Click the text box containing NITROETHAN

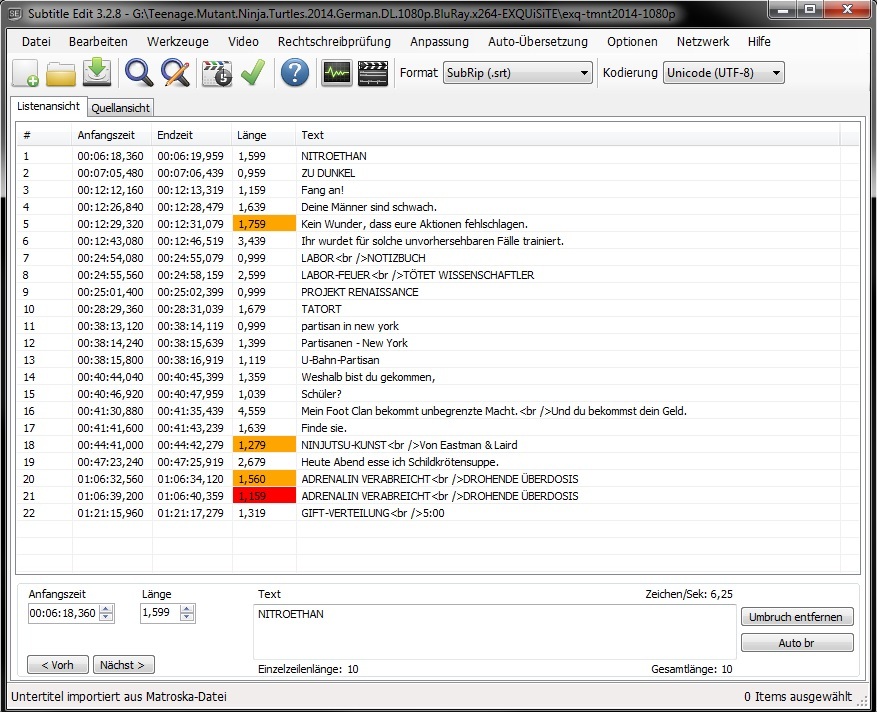click(x=494, y=631)
